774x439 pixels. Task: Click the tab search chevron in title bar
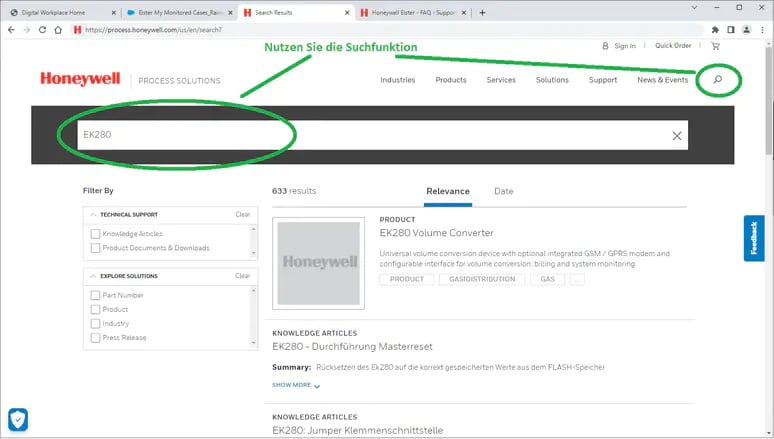click(694, 7)
